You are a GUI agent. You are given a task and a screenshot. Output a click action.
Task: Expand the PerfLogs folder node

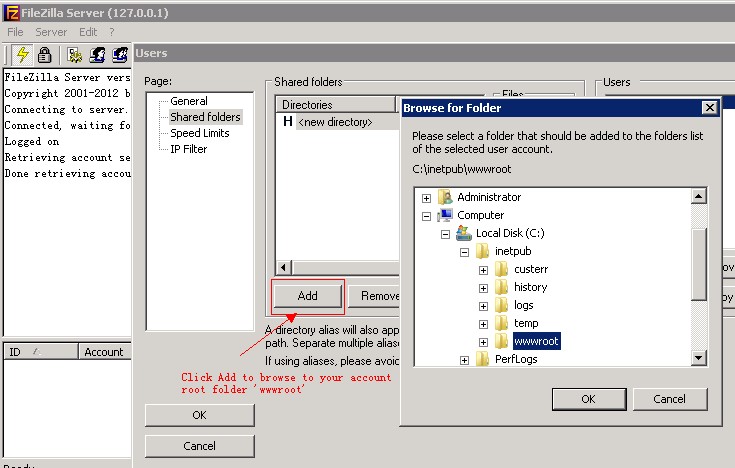464,359
